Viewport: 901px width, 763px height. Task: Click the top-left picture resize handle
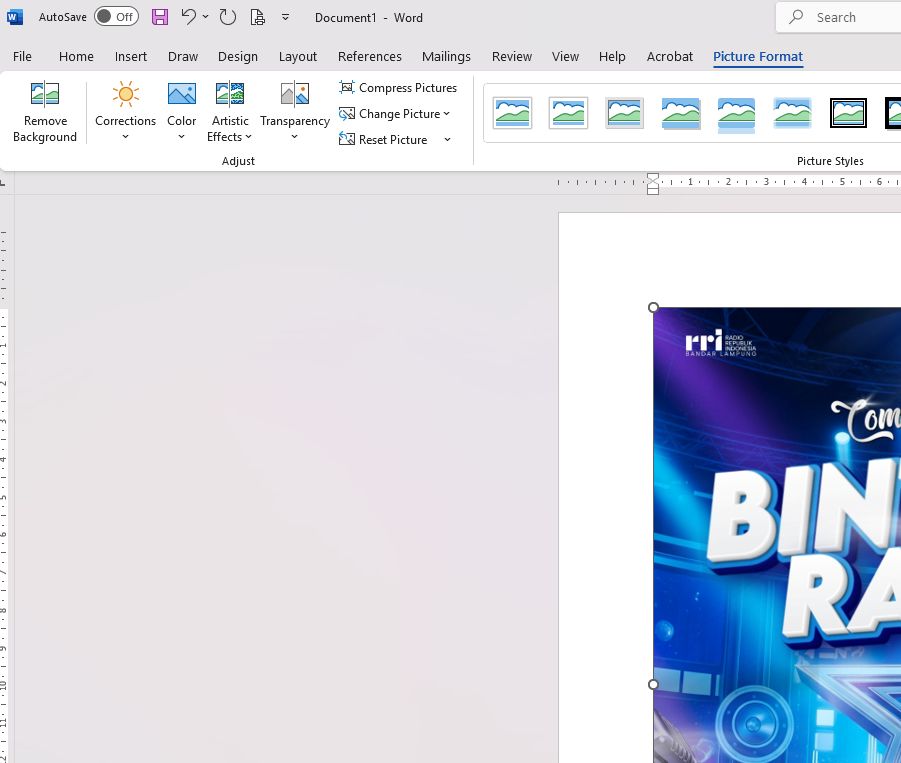click(653, 307)
